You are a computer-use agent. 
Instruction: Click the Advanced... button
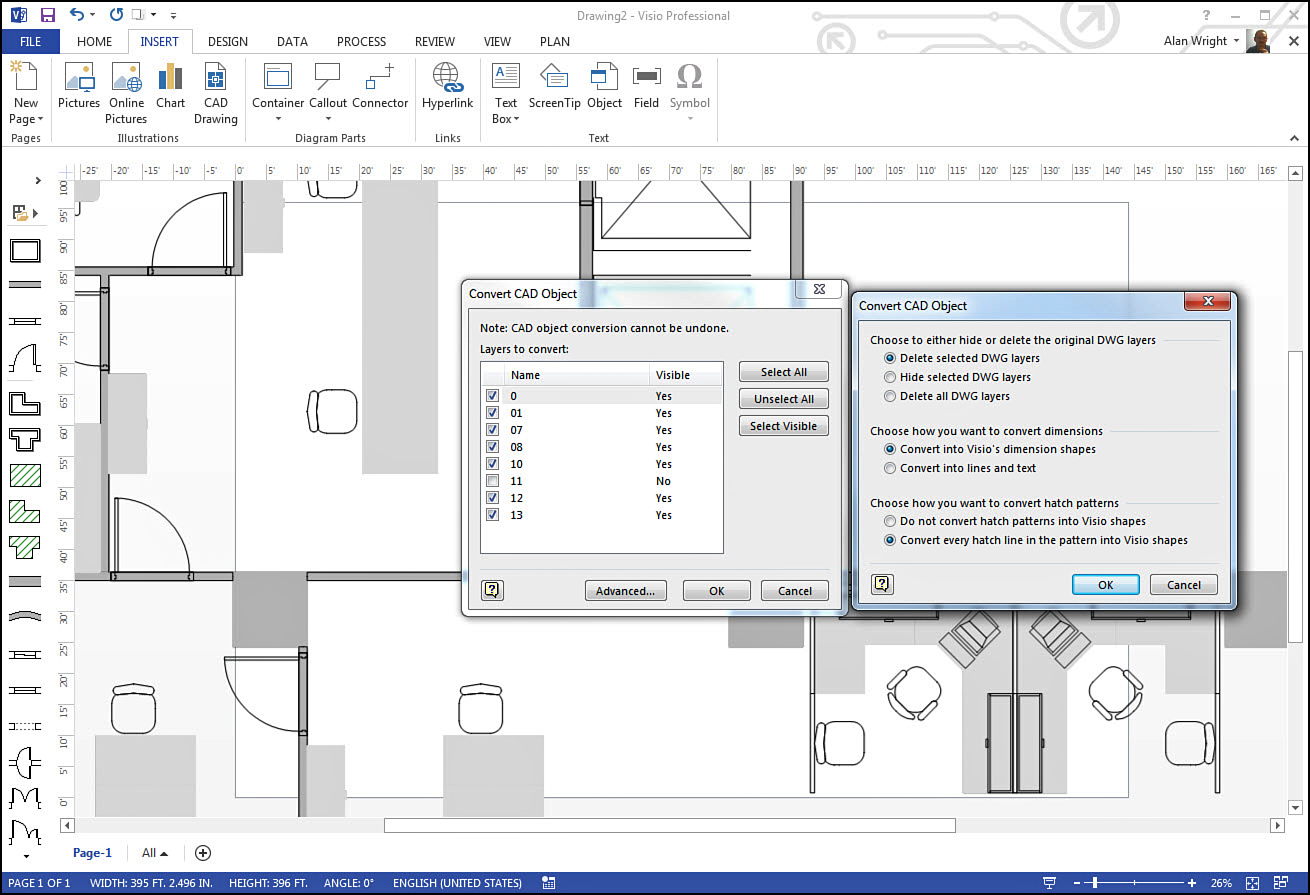(625, 591)
